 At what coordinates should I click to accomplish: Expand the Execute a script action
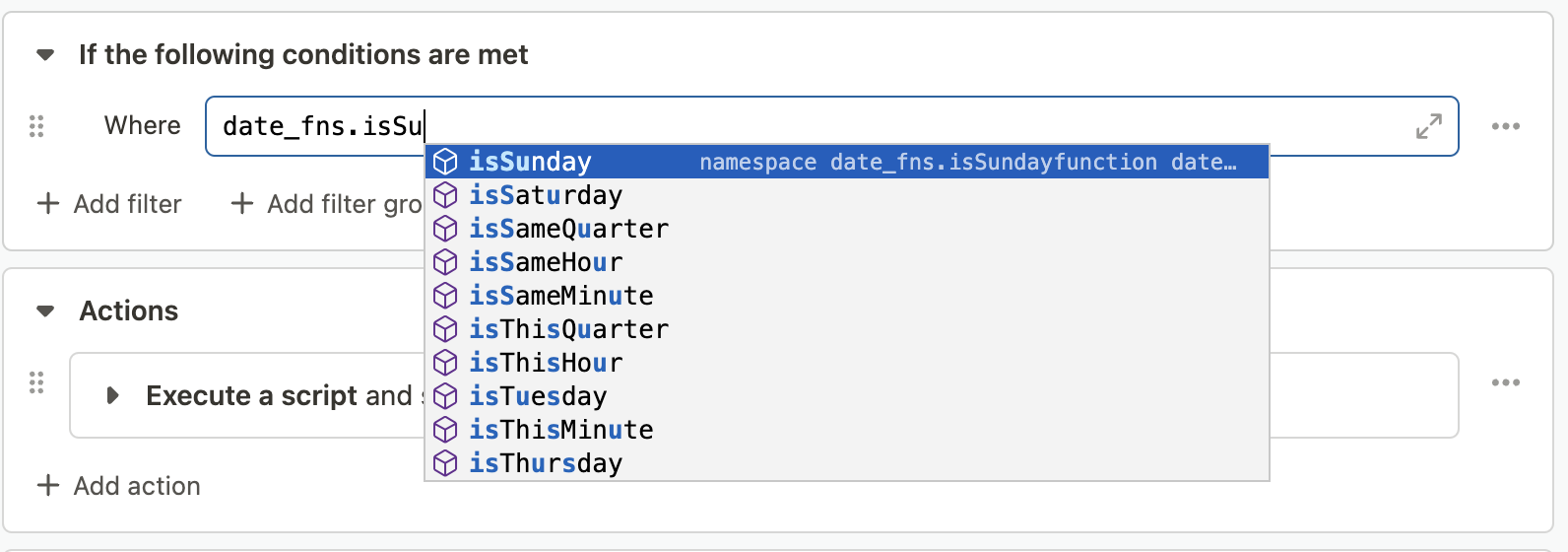[x=112, y=395]
